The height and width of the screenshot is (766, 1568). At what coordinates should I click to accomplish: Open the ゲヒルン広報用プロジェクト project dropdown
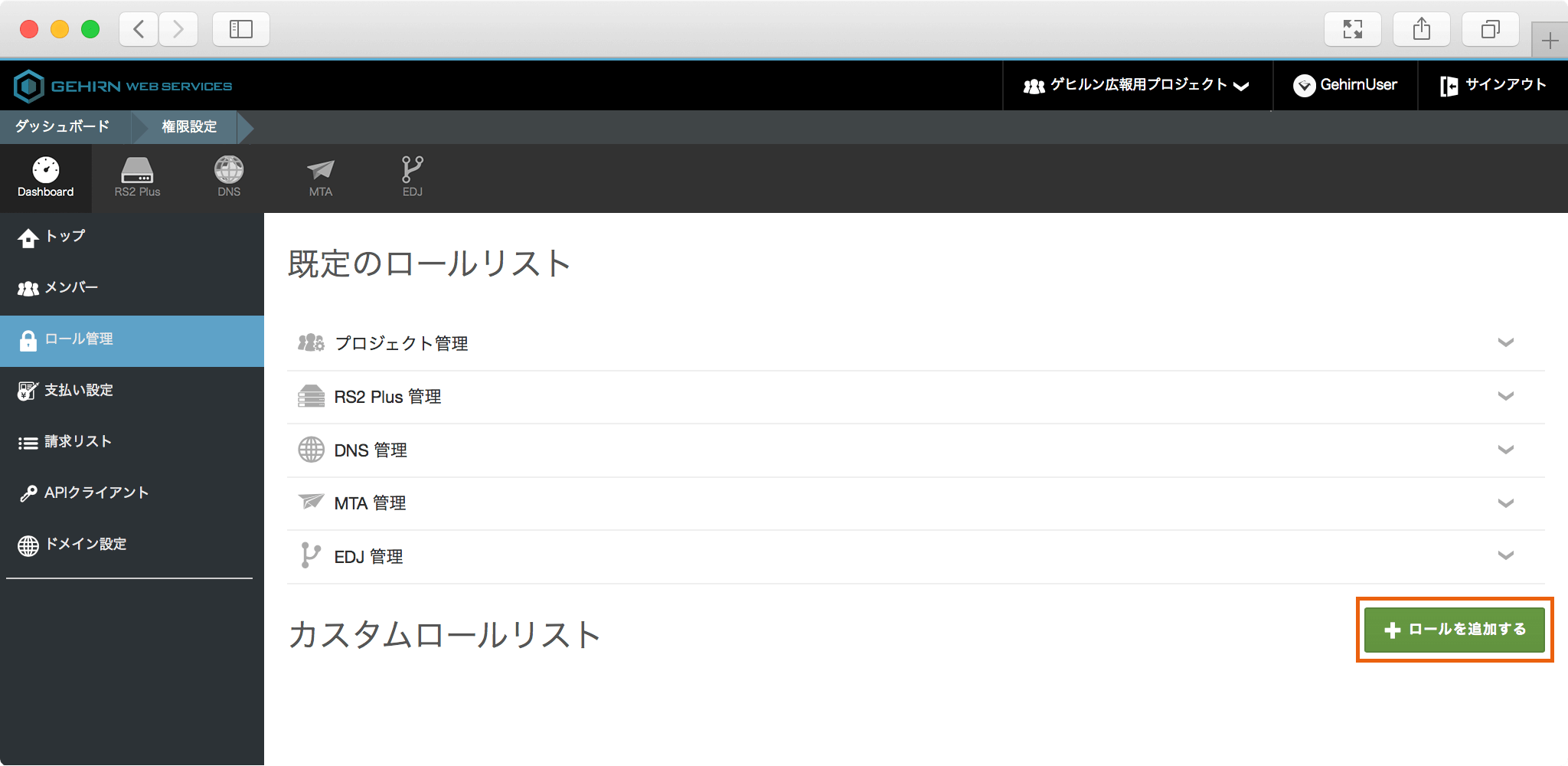pyautogui.click(x=1137, y=85)
